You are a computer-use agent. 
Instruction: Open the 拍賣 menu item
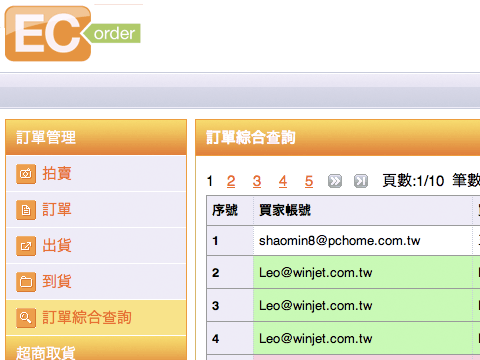coord(96,174)
